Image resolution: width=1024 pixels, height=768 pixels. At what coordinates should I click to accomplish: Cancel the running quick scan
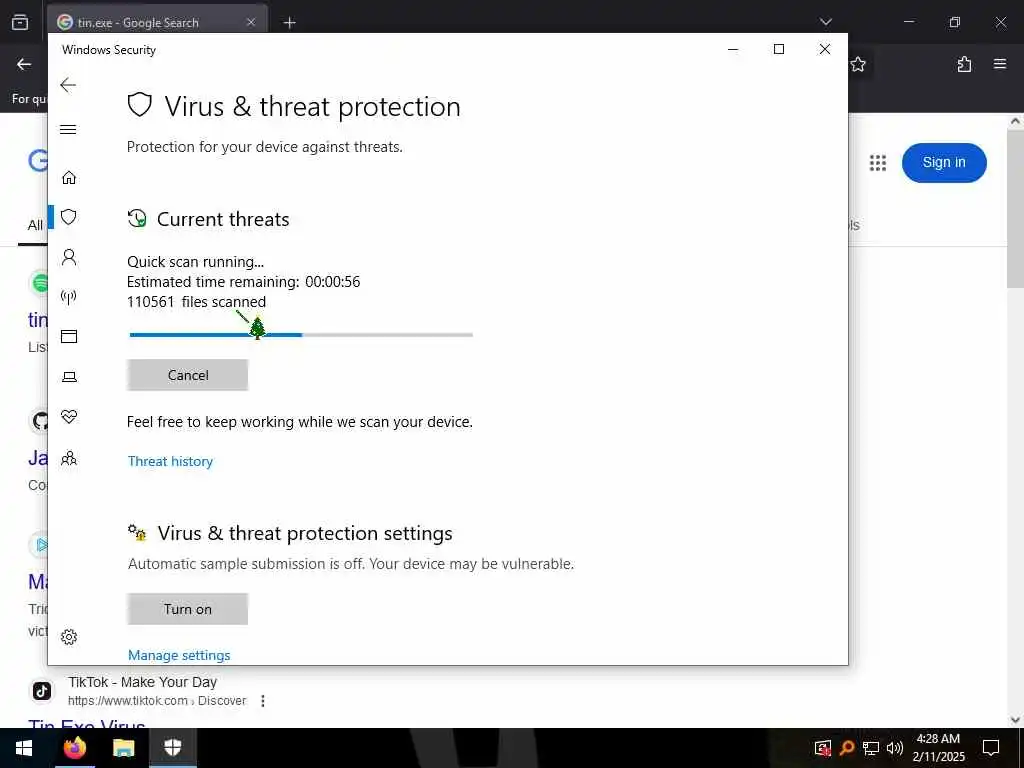pyautogui.click(x=187, y=375)
